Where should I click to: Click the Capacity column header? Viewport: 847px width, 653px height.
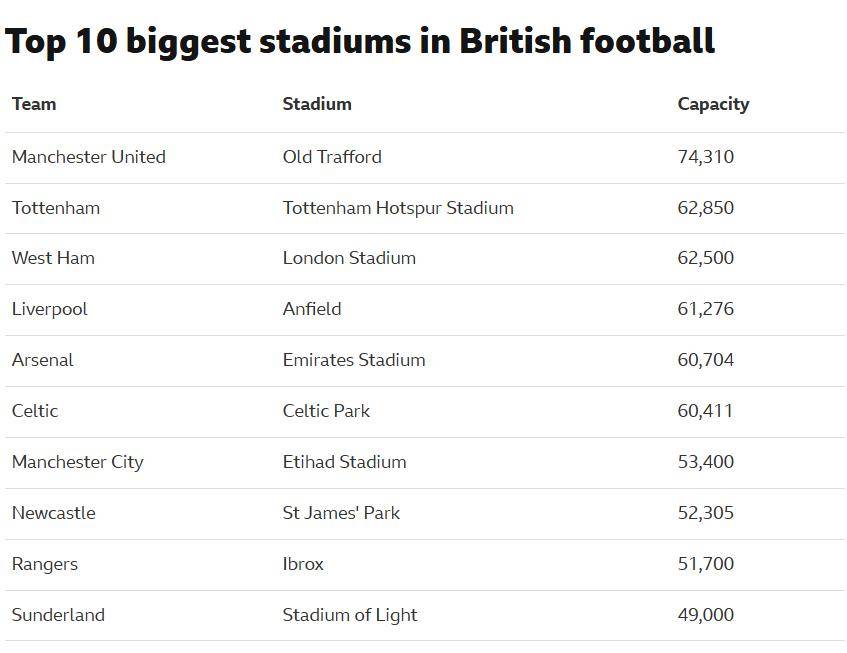[713, 104]
